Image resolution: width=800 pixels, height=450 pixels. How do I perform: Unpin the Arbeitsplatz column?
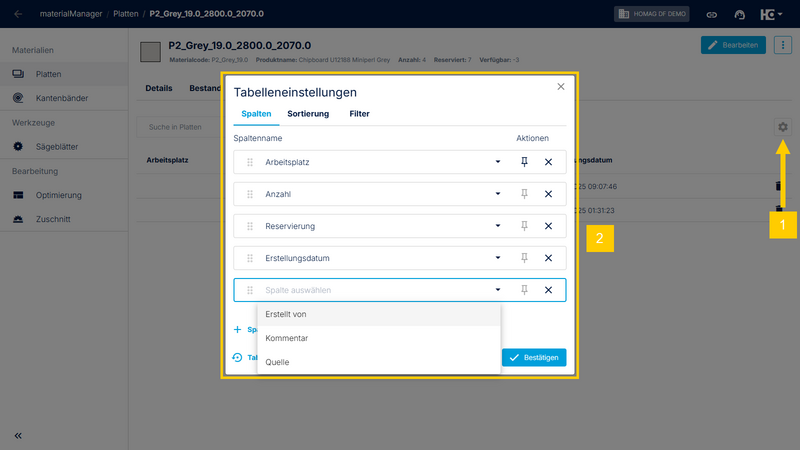(x=524, y=162)
